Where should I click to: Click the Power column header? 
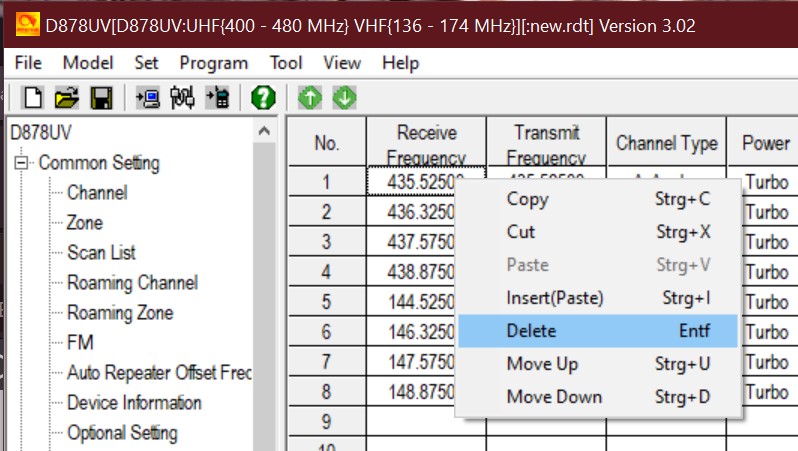[x=763, y=143]
